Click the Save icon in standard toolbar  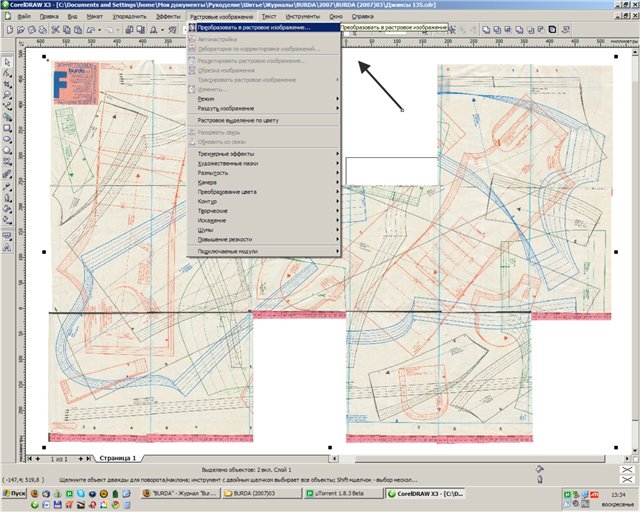(32, 30)
